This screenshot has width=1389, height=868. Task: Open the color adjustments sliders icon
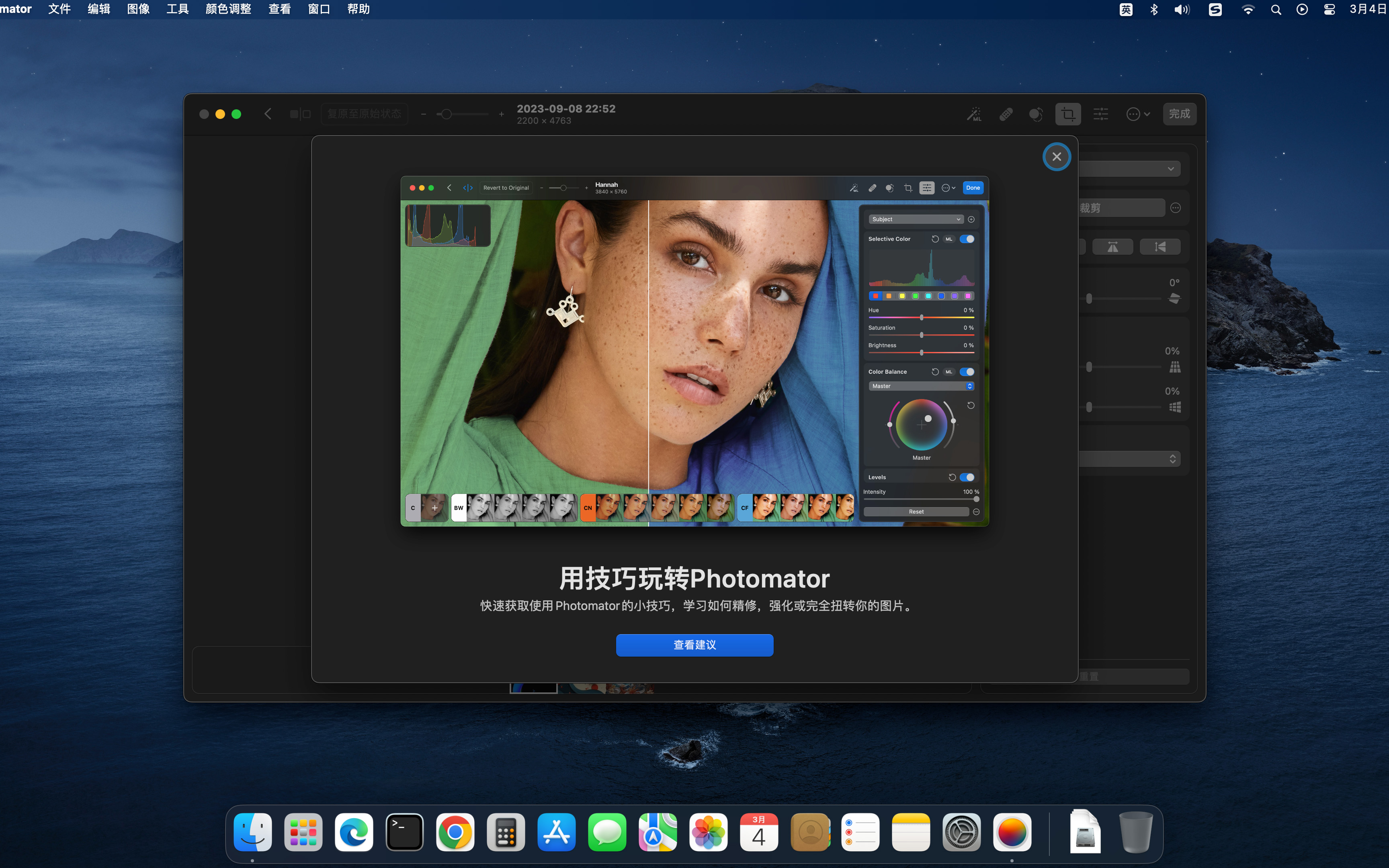1100,114
